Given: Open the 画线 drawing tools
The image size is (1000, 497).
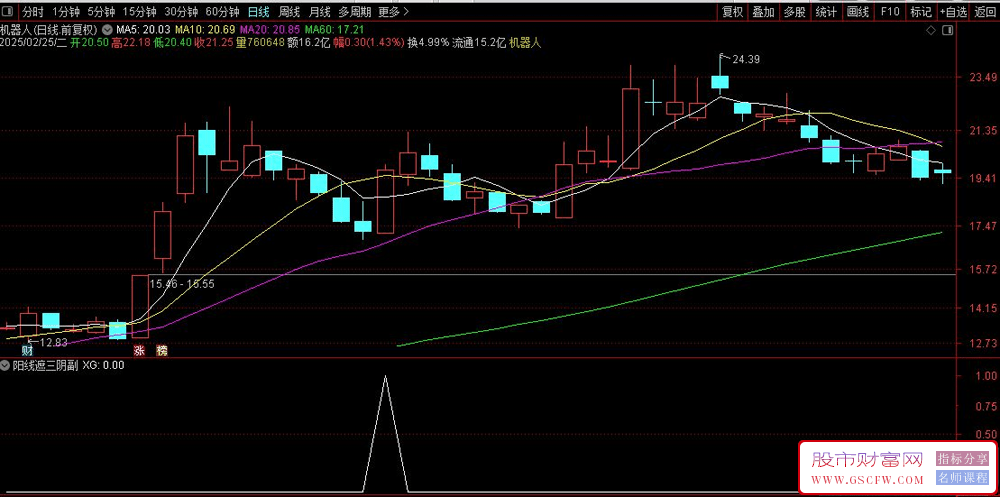Looking at the screenshot, I should pos(858,12).
